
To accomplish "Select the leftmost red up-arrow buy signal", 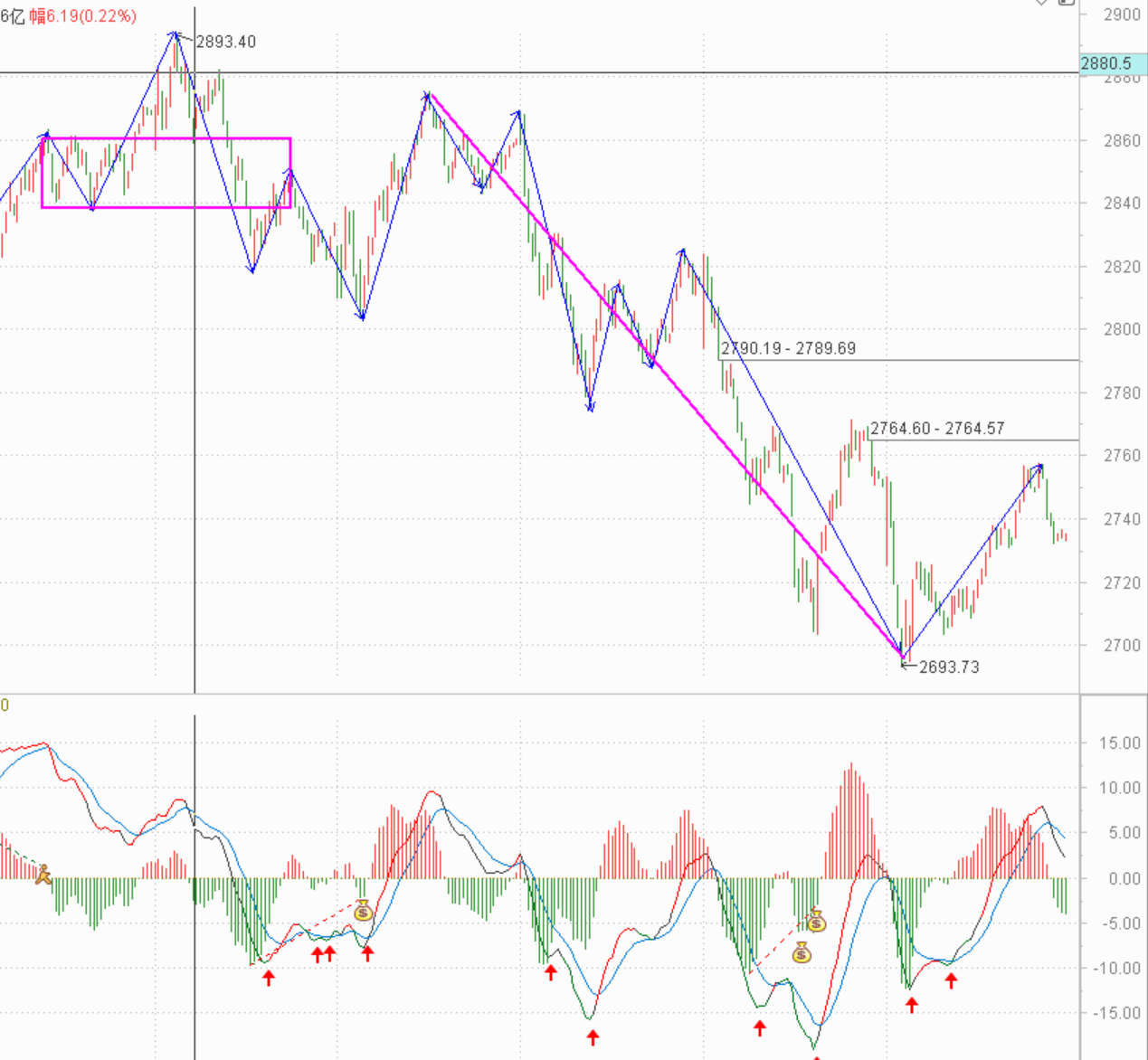I will pyautogui.click(x=269, y=977).
